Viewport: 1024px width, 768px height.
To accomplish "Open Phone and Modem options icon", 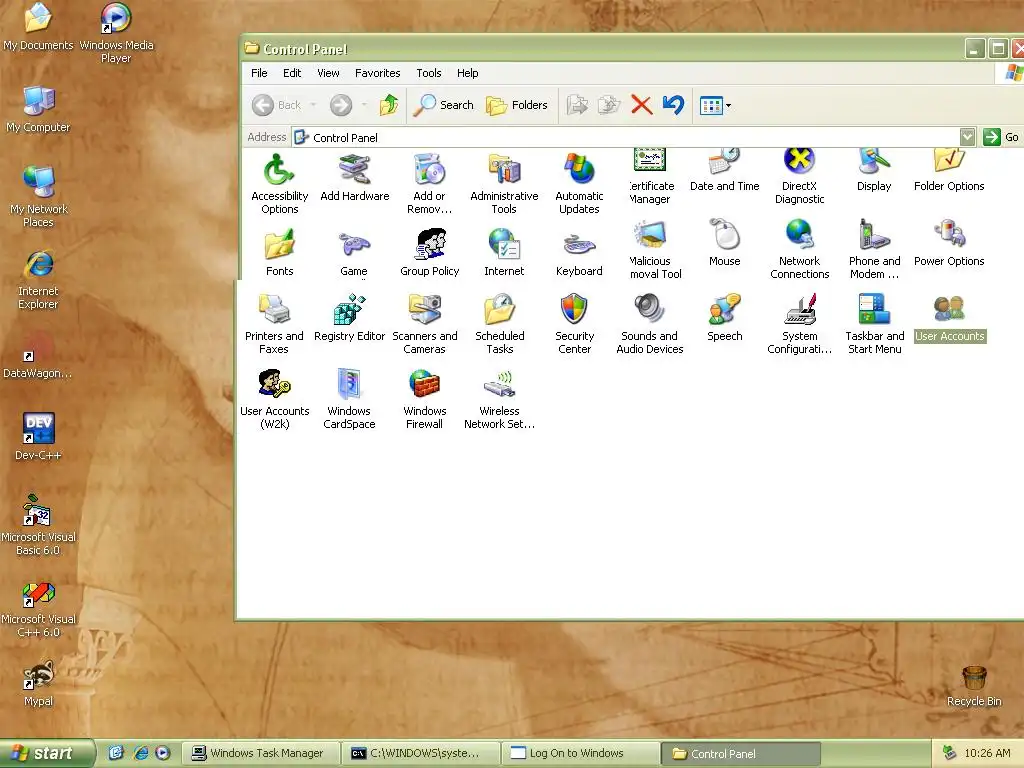I will 874,249.
